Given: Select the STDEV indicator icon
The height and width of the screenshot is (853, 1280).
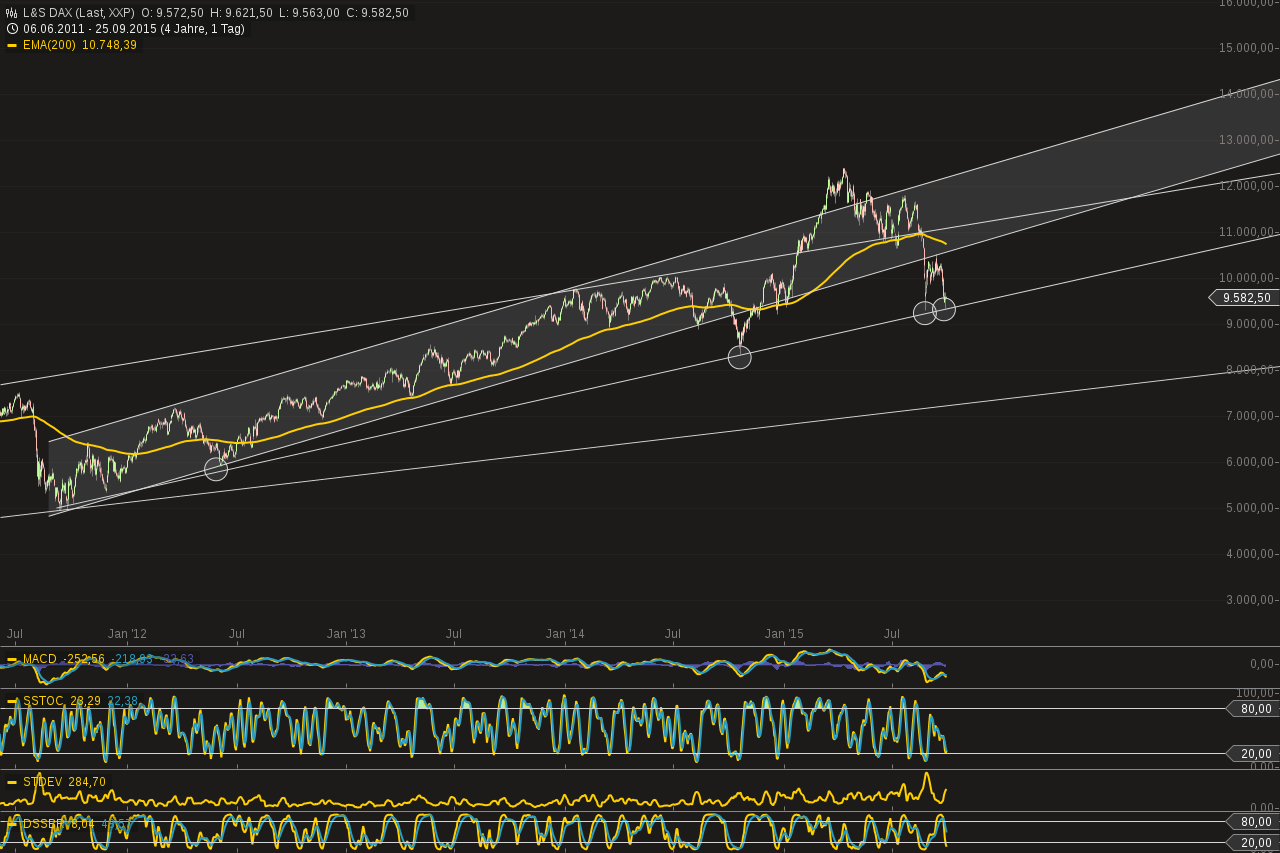Looking at the screenshot, I should 13,781.
